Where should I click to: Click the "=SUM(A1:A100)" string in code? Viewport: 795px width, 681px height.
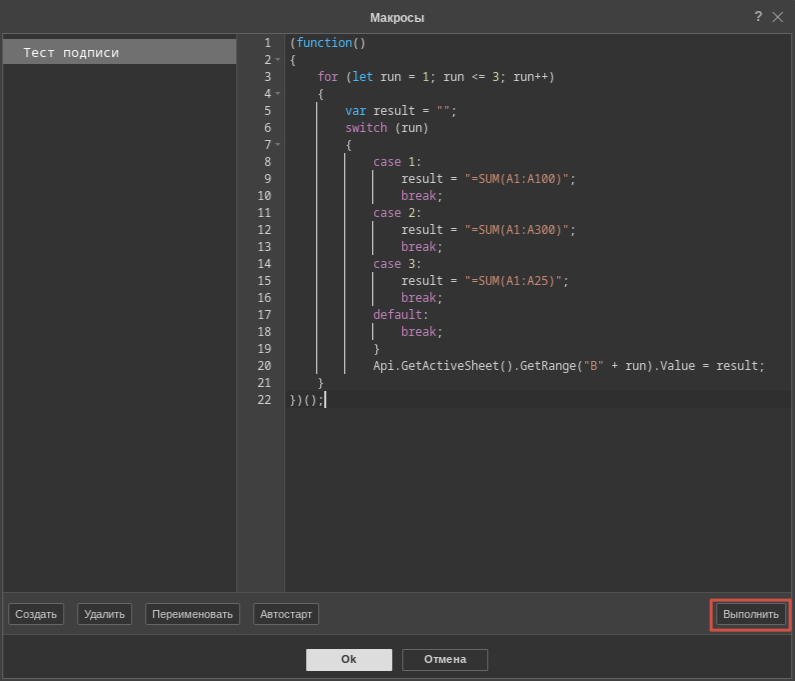coord(517,179)
